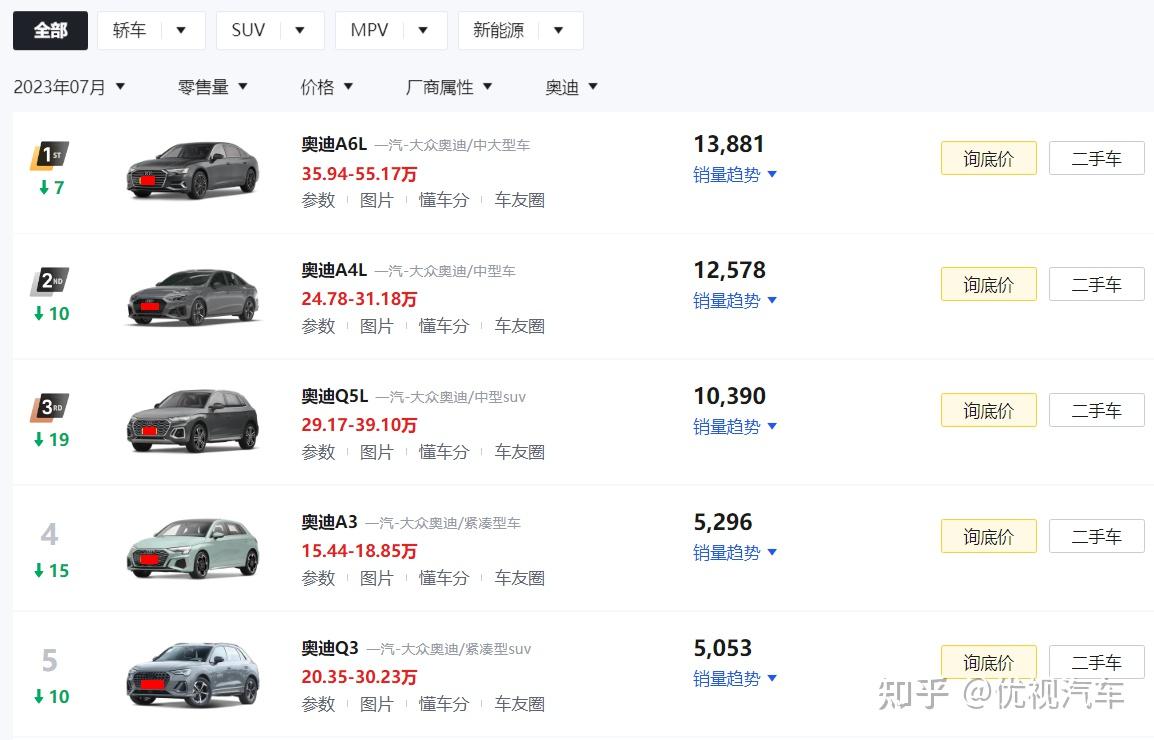Viewport: 1154px width, 740px height.
Task: Open the Audi A6L car thumbnail
Action: (x=193, y=170)
